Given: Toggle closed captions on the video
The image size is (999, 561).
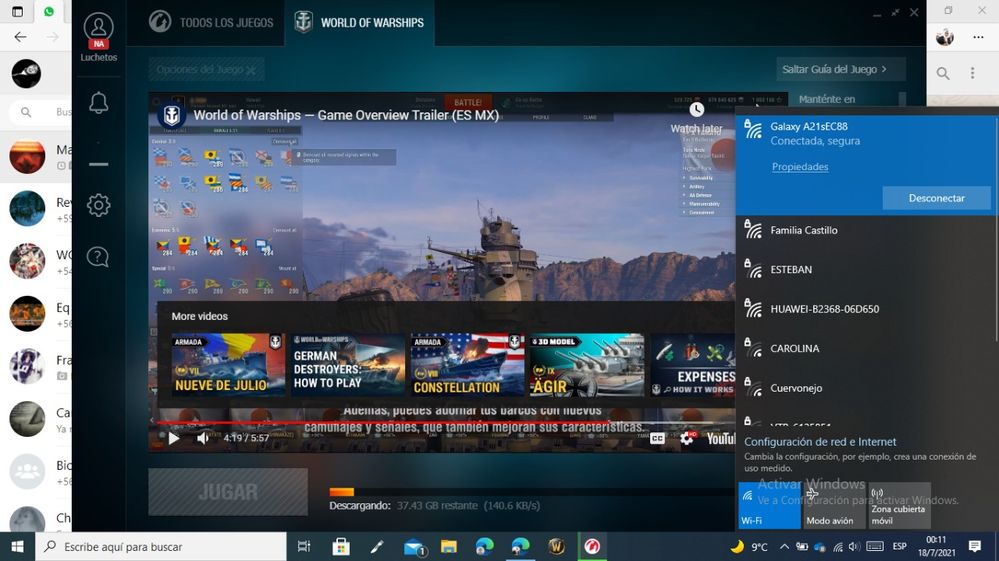Looking at the screenshot, I should click(657, 438).
